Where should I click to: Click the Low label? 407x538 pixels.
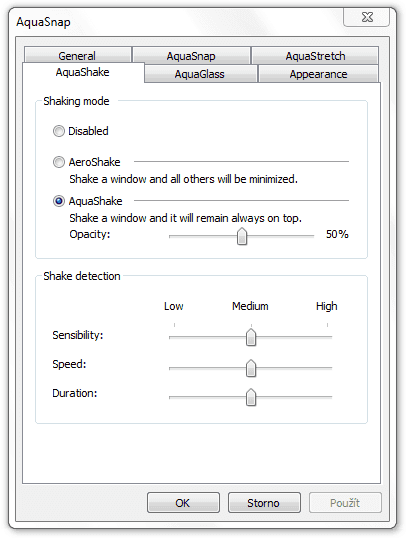[x=174, y=306]
